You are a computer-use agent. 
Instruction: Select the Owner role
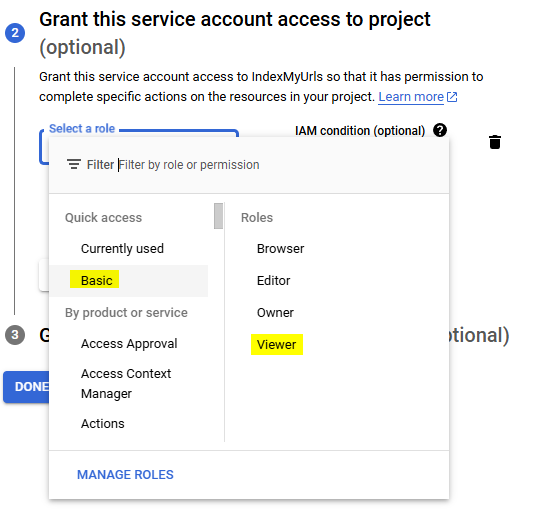click(x=275, y=312)
